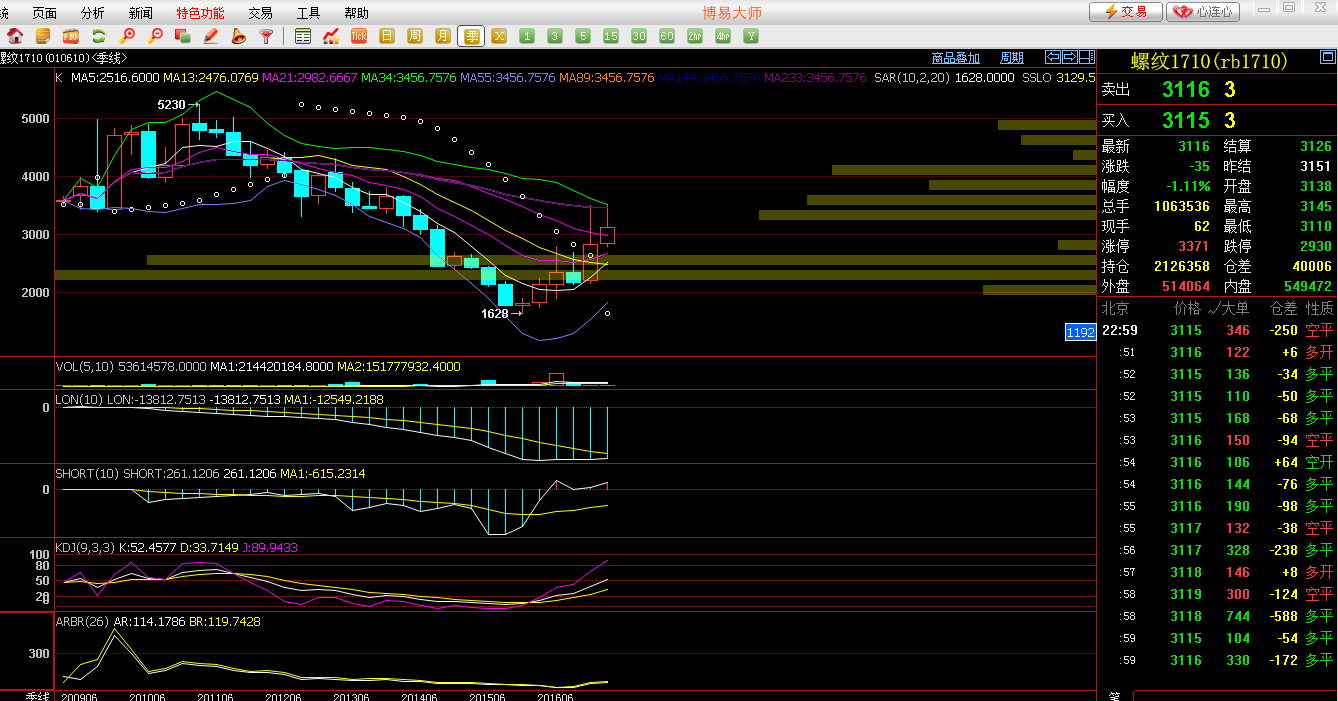Click the 仓差 column header
Screen dimensions: 1338x701
tap(1283, 309)
